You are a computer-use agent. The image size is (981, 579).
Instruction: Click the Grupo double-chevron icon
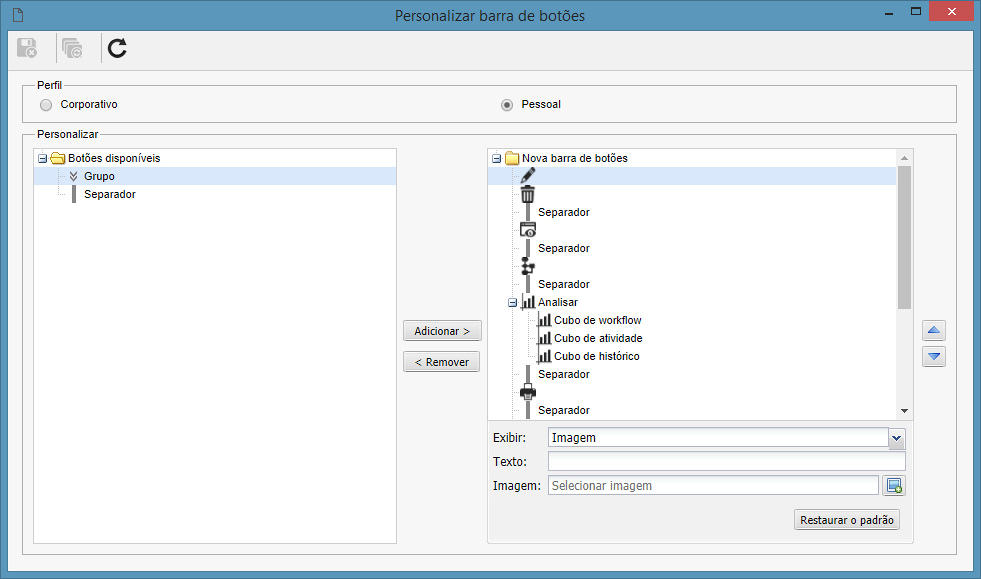click(74, 177)
